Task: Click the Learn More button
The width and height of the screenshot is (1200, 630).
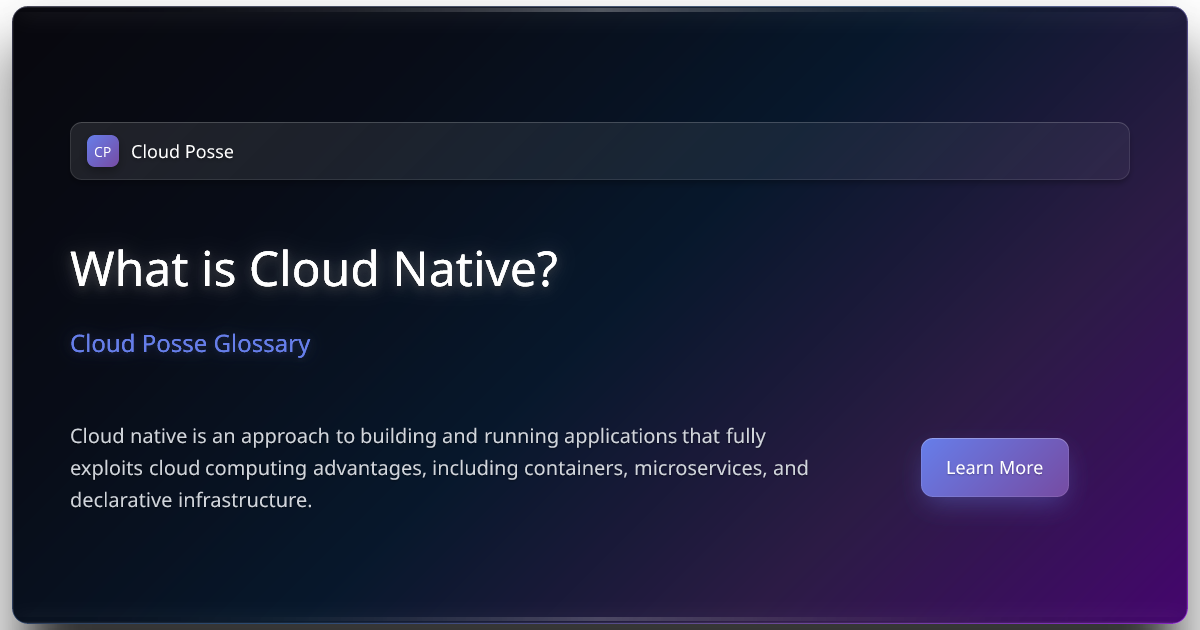Action: point(994,467)
